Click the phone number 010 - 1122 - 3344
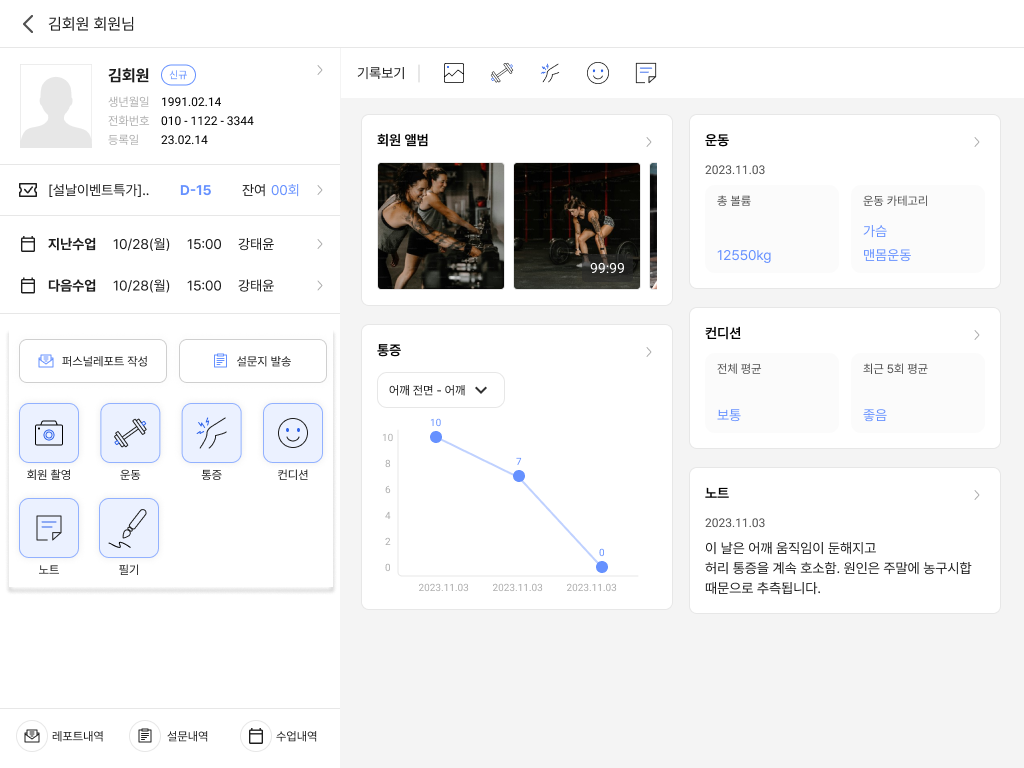The width and height of the screenshot is (1024, 768). point(207,121)
